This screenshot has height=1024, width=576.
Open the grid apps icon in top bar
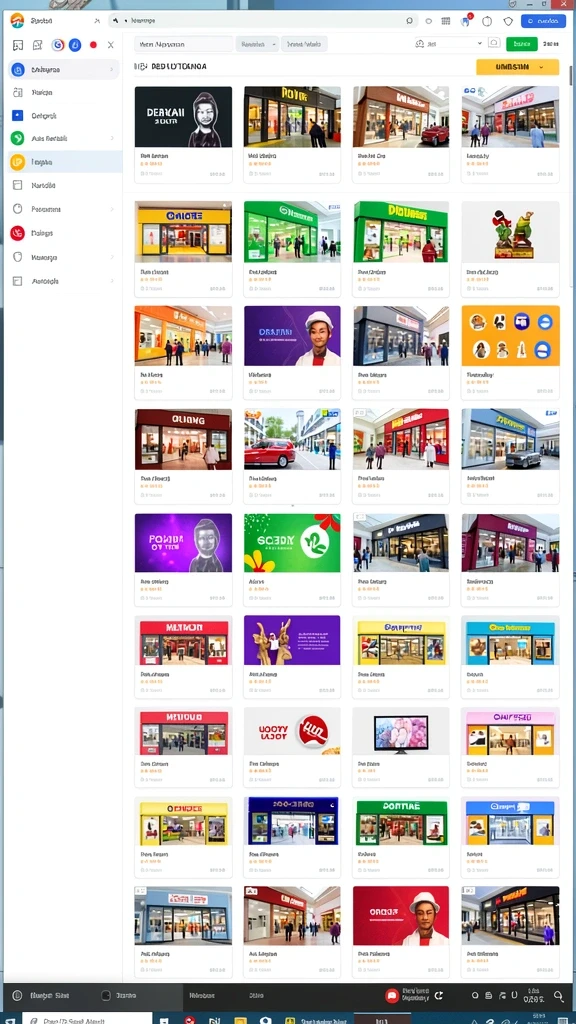(446, 21)
